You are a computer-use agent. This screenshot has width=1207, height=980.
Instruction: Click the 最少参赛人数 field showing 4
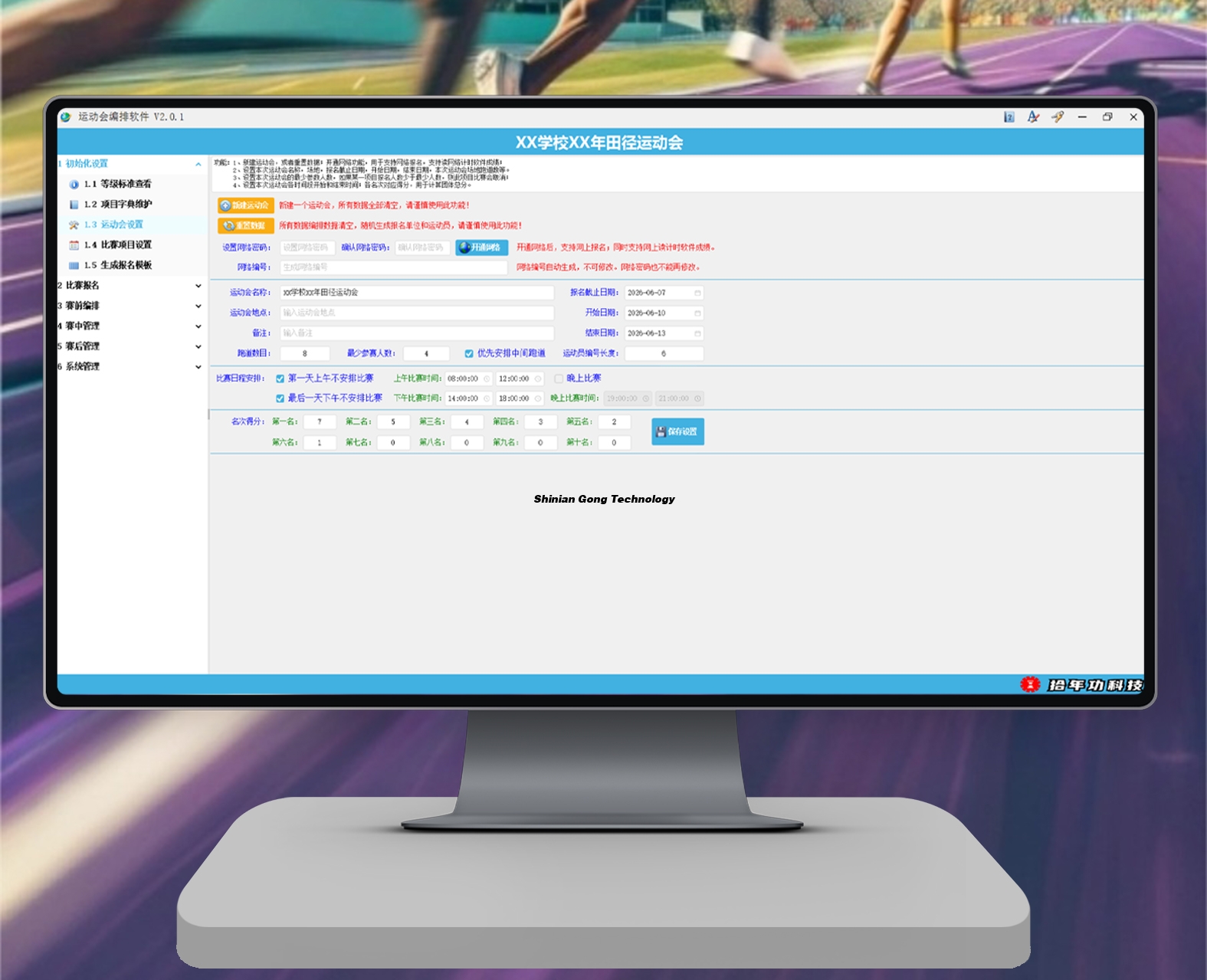pyautogui.click(x=426, y=353)
